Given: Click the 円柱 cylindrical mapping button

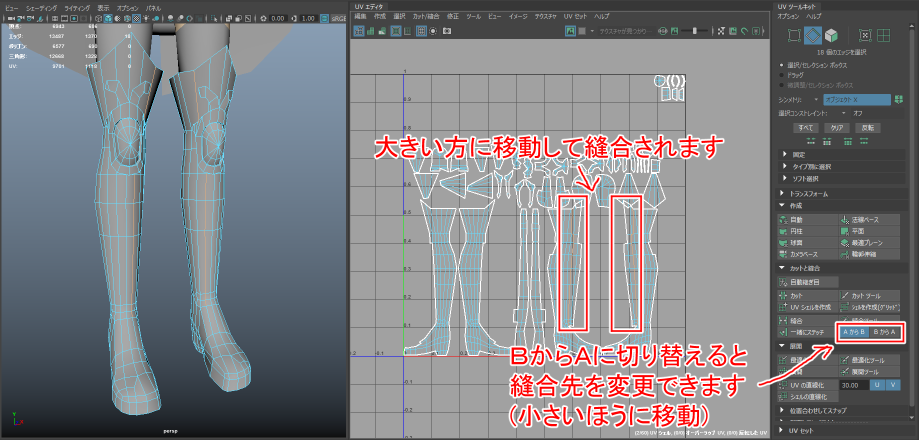Looking at the screenshot, I should pos(808,231).
